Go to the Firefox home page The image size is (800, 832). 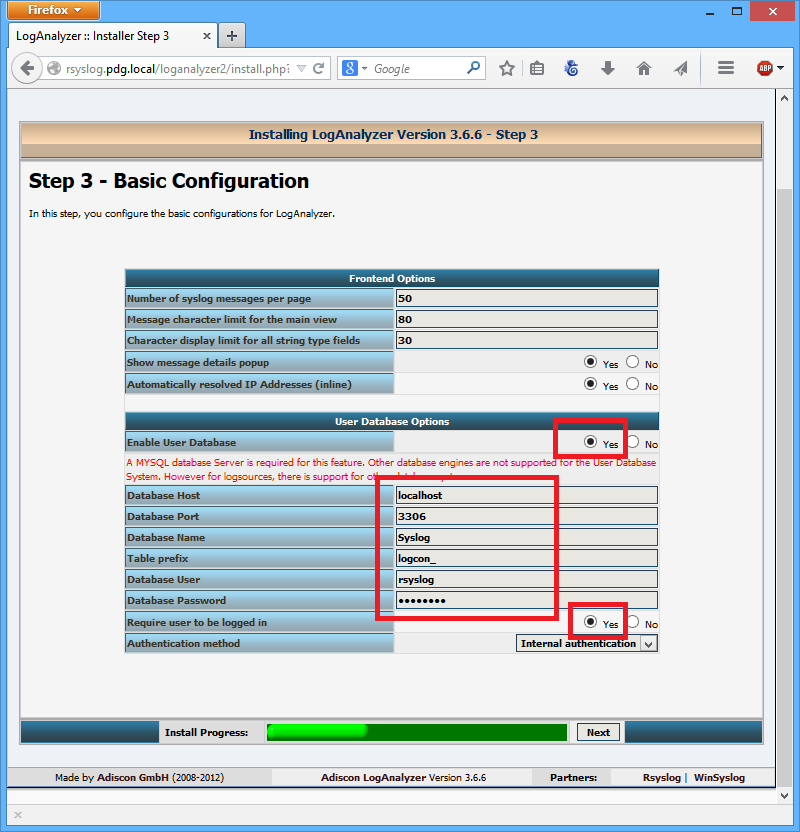[644, 69]
